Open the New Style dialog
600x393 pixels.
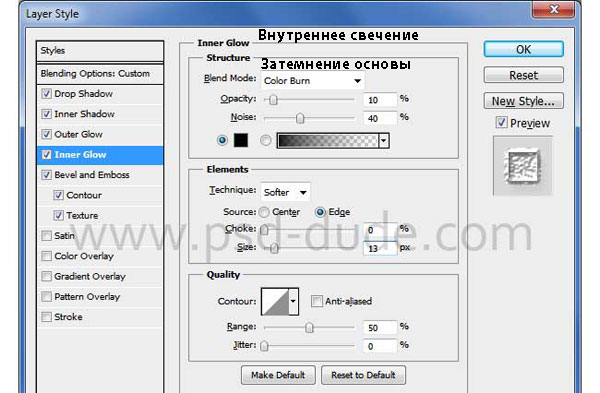point(523,101)
